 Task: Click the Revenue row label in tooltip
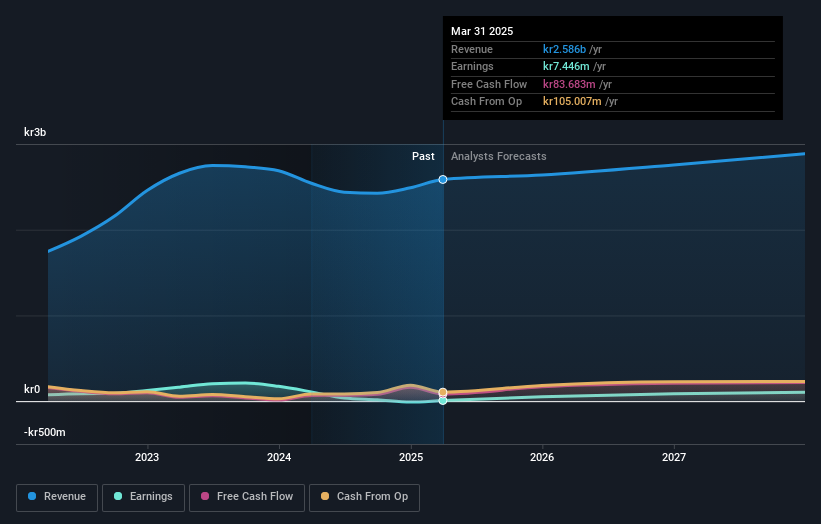click(472, 49)
